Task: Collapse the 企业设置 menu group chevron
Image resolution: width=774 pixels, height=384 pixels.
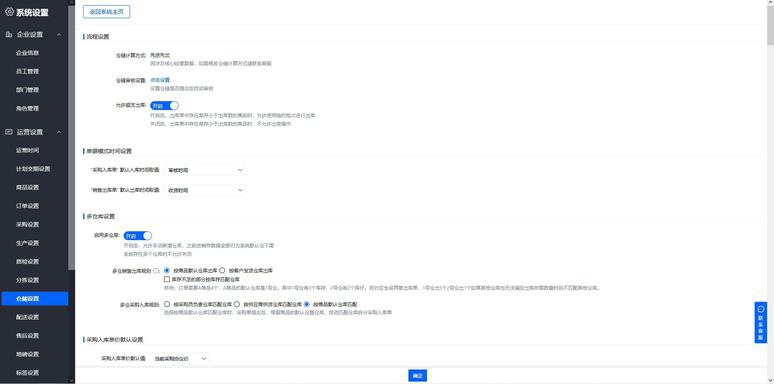Action: (59, 35)
